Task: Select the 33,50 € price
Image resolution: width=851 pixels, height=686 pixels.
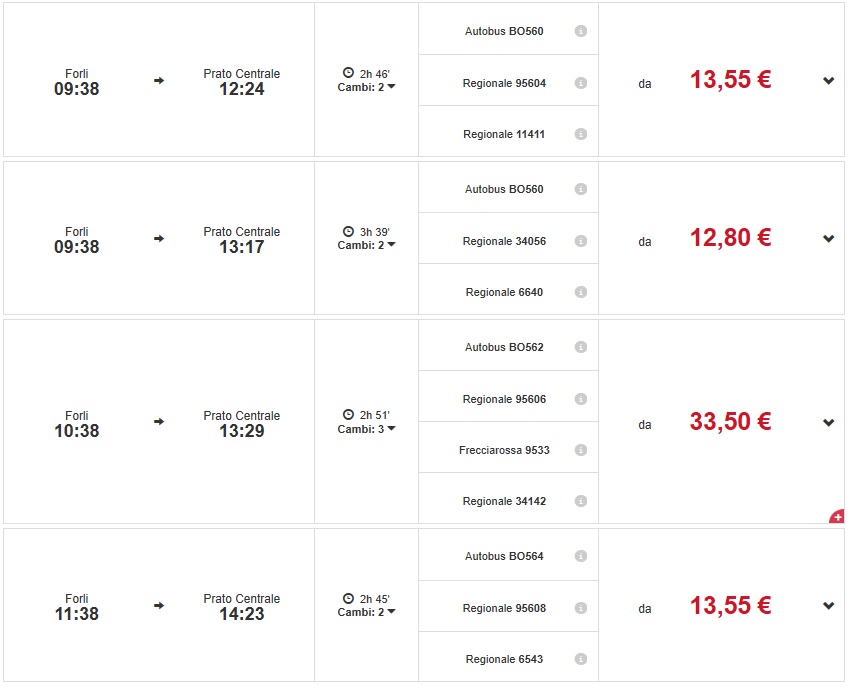Action: [x=730, y=422]
